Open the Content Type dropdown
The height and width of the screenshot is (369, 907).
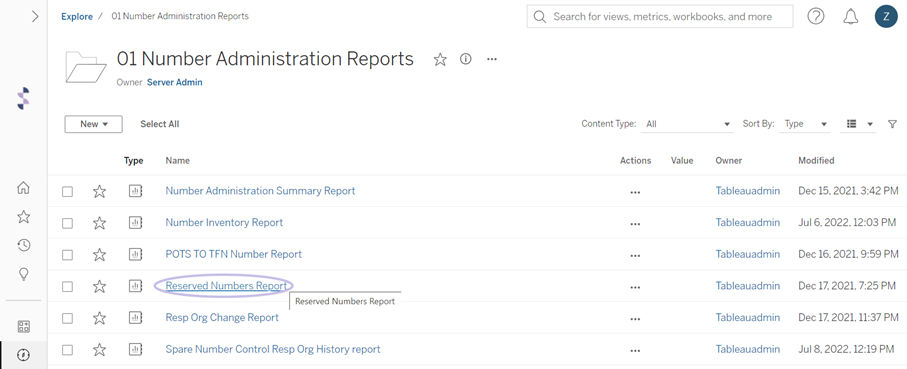click(687, 124)
